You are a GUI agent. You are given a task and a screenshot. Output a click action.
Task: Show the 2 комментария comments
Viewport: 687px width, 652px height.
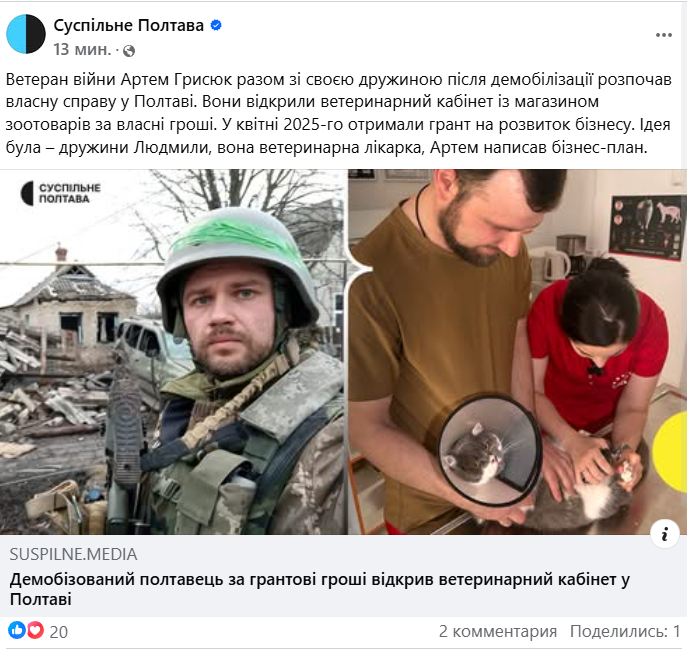coord(498,631)
